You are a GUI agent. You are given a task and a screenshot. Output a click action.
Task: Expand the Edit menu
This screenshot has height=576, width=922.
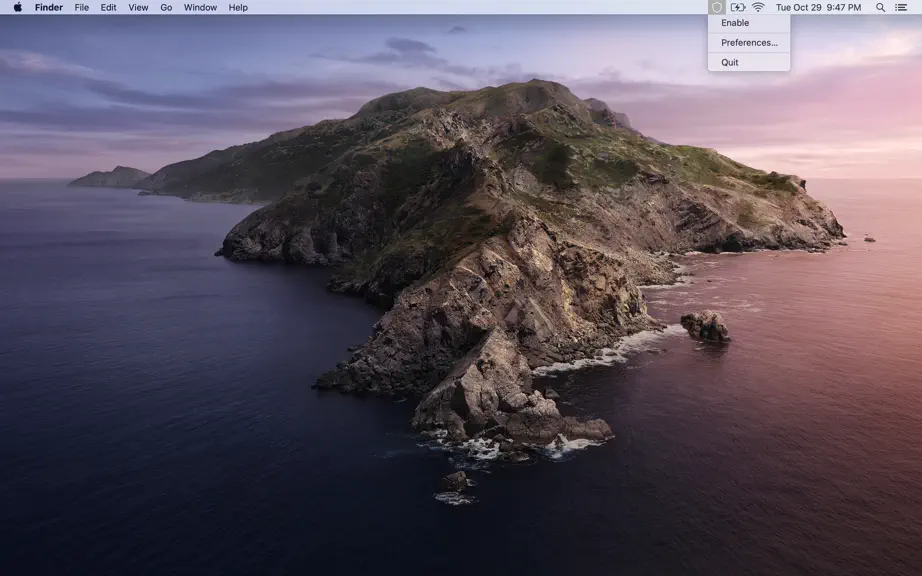tap(108, 7)
